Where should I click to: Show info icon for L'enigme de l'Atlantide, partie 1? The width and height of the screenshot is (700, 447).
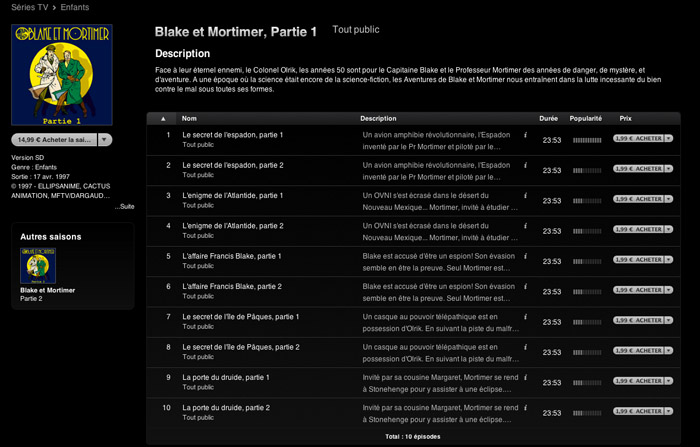[x=525, y=196]
